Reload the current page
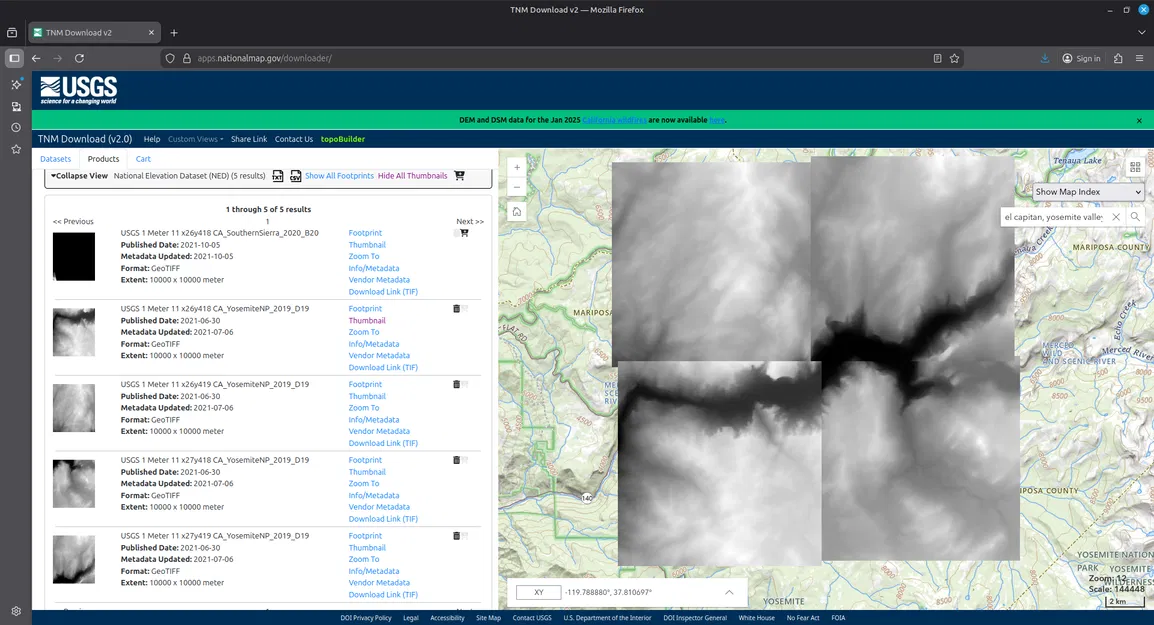Viewport: 1154px width, 625px height. (79, 58)
